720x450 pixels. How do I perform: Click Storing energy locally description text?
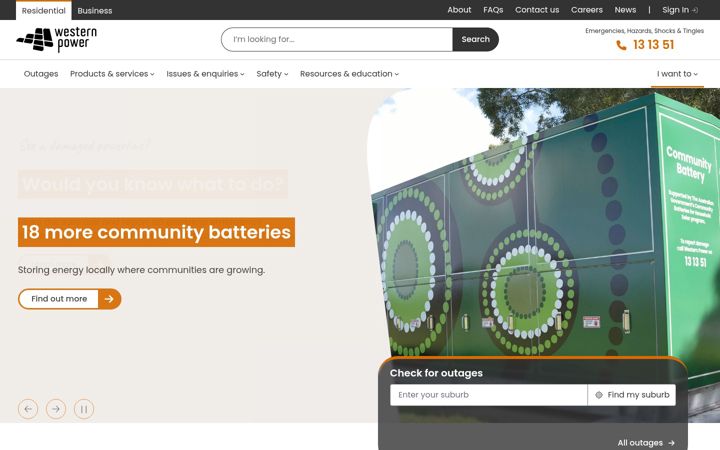pos(141,270)
